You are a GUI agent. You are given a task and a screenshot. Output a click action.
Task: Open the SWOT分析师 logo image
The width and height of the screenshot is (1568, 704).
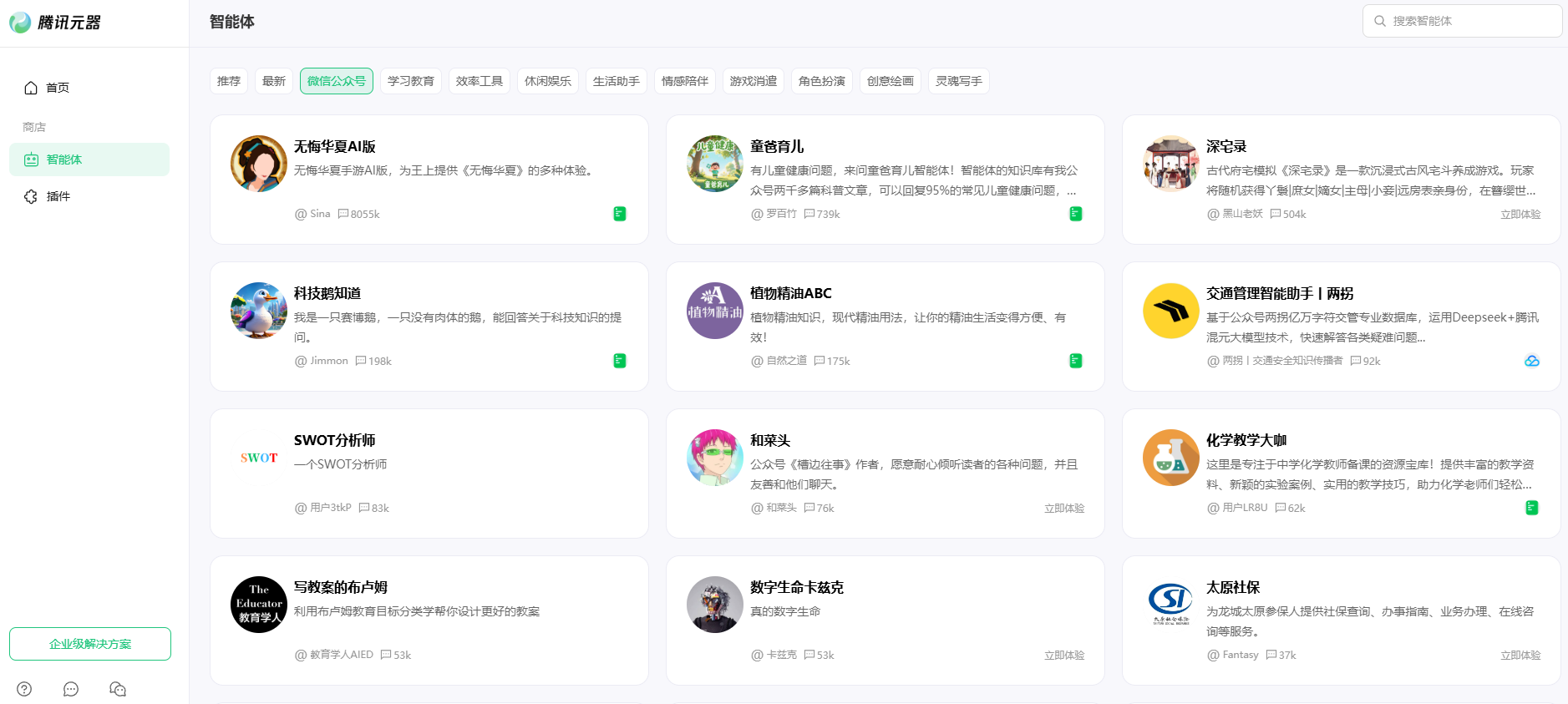[x=259, y=458]
